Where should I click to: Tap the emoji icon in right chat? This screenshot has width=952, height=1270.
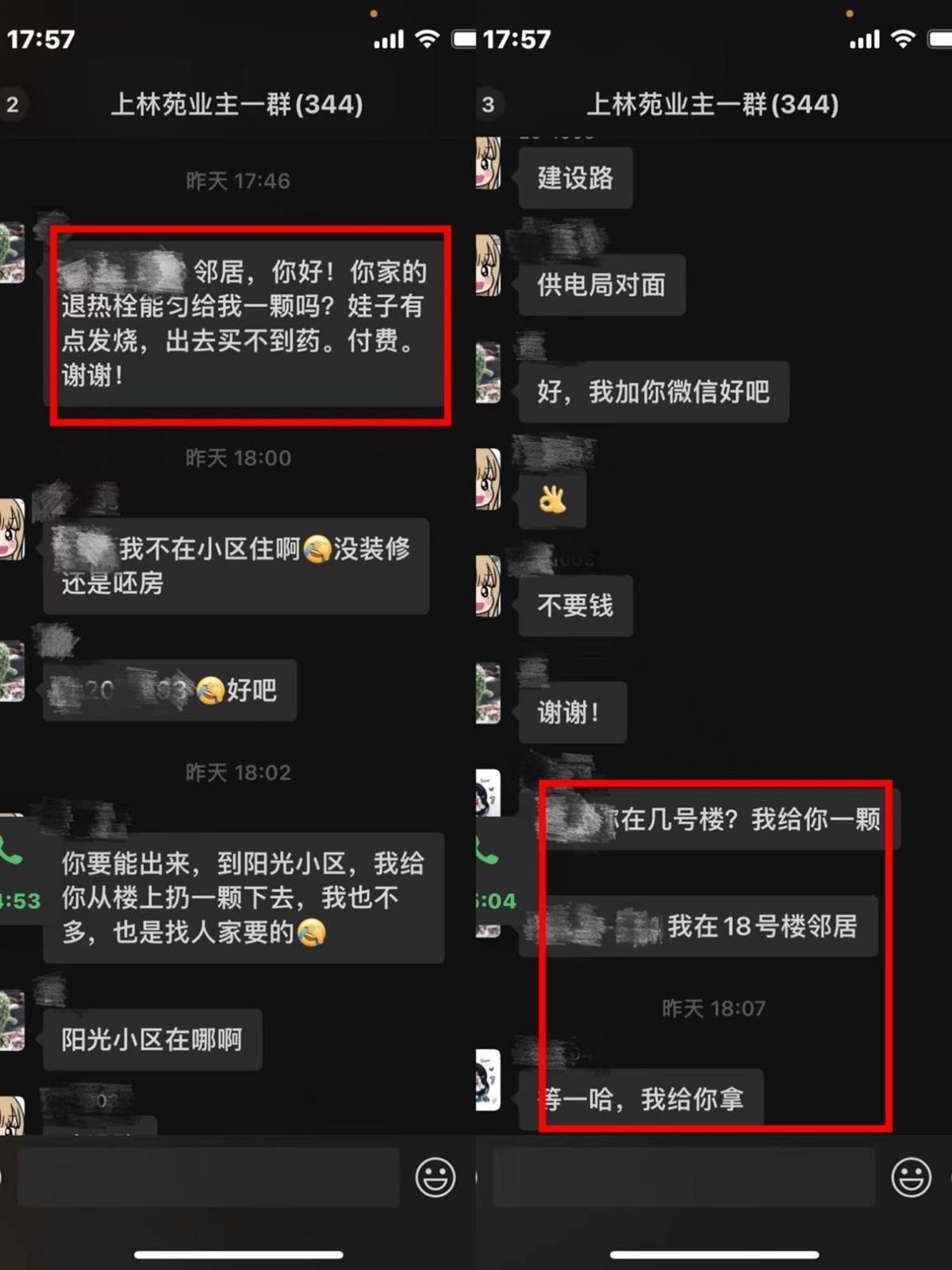click(911, 1177)
